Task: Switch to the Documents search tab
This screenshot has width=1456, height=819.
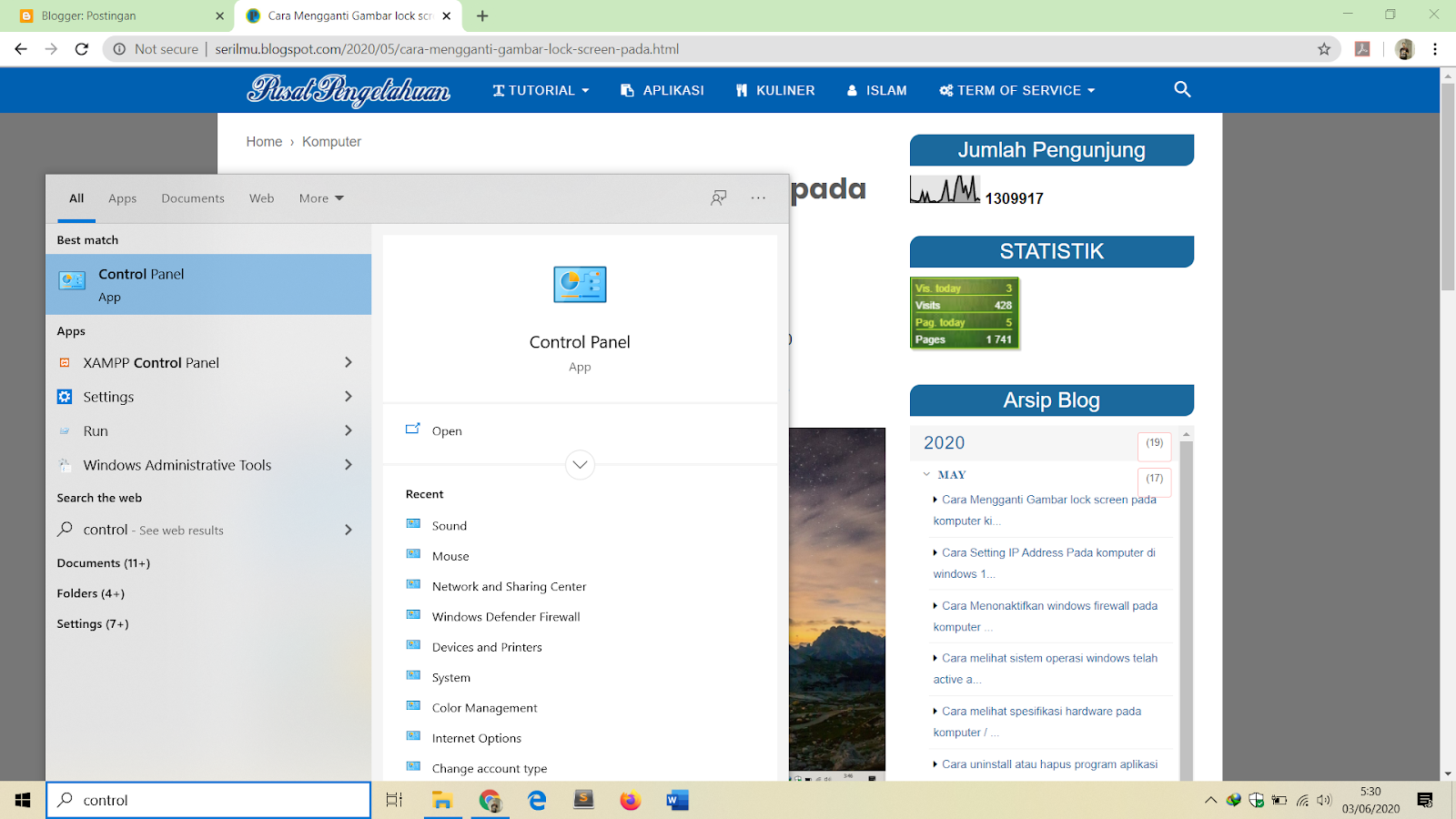Action: [193, 197]
